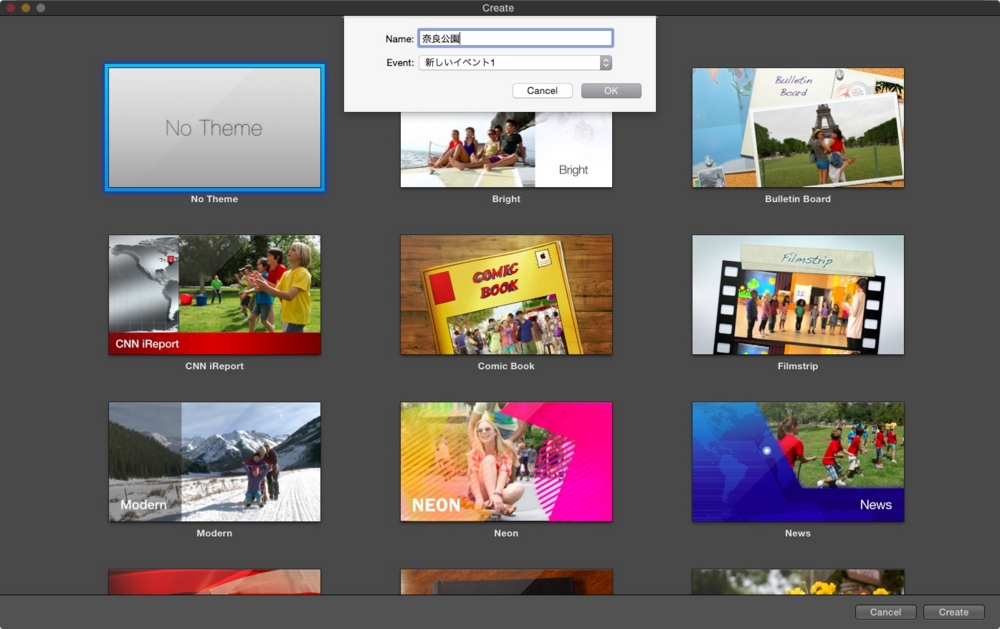The height and width of the screenshot is (629, 1000).
Task: Pick the Filmstrip theme thumbnail
Action: pos(798,295)
